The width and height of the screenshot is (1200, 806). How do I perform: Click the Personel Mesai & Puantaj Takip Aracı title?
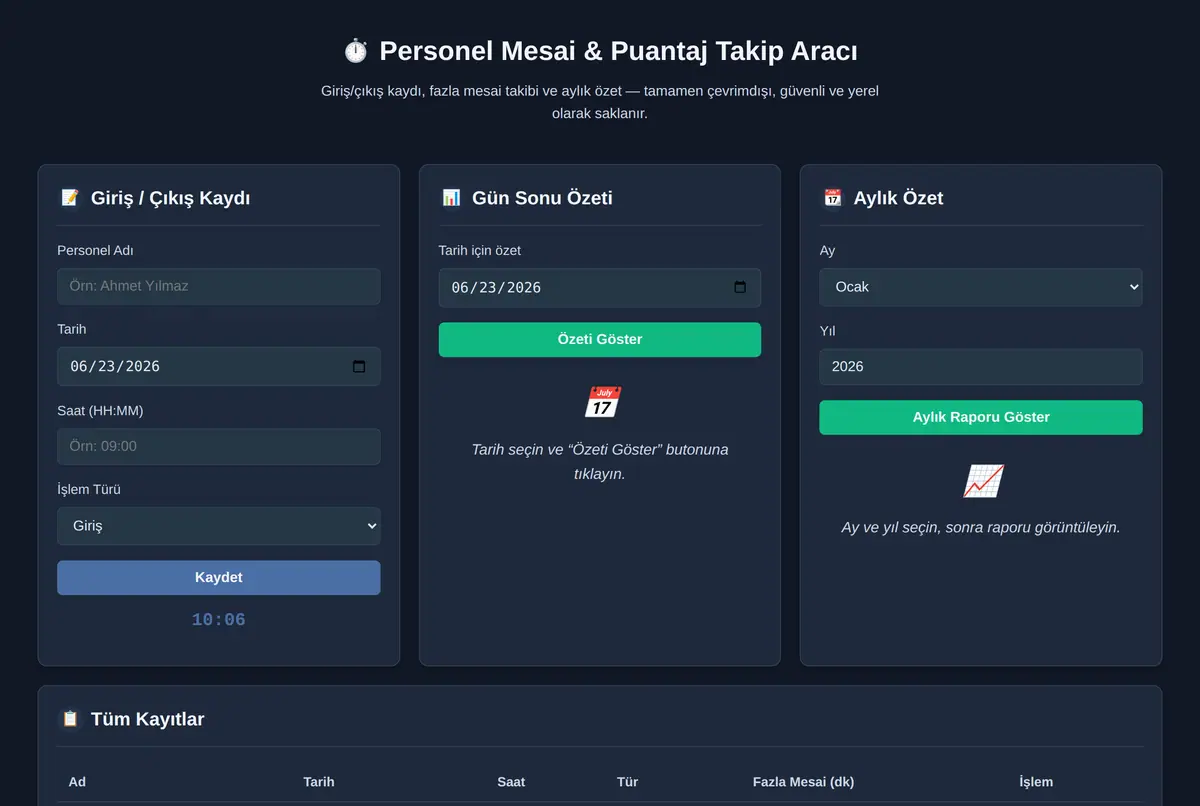[x=618, y=51]
